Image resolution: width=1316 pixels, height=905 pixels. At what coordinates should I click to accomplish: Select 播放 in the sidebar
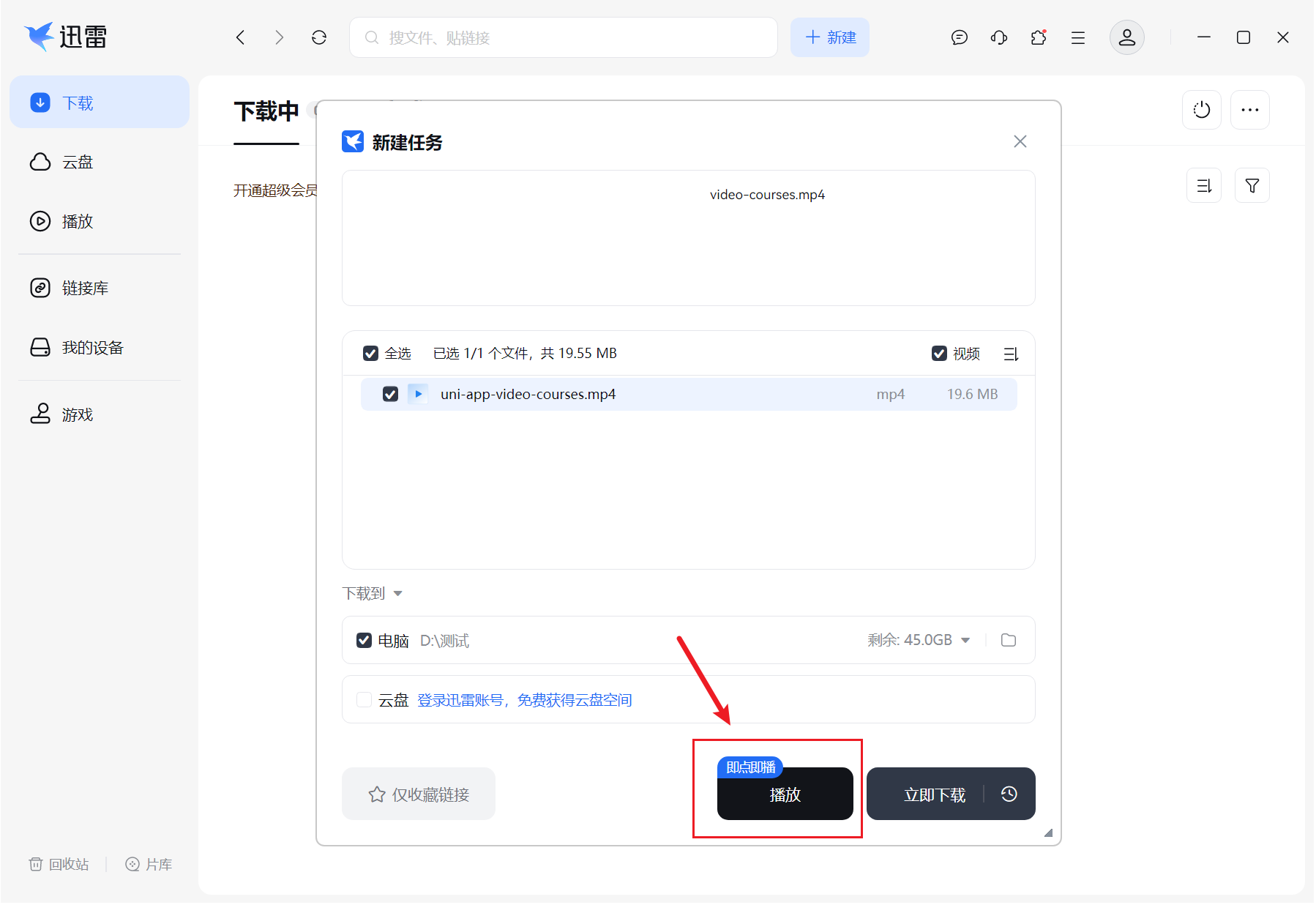pos(100,221)
